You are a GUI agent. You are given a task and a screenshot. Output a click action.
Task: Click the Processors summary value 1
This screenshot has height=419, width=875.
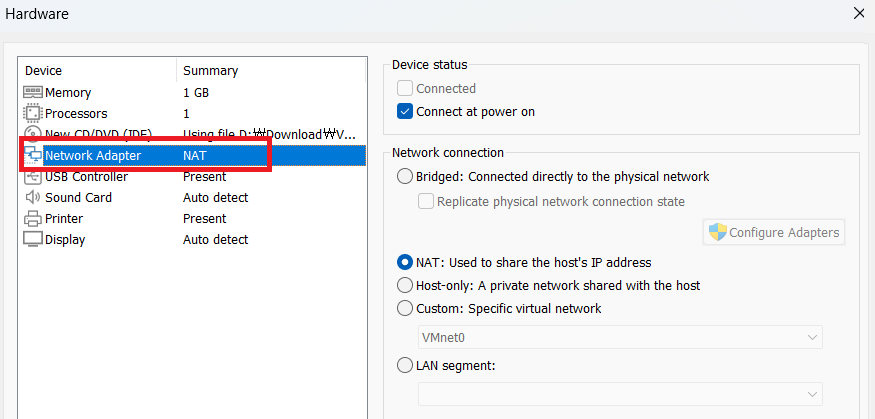(186, 114)
